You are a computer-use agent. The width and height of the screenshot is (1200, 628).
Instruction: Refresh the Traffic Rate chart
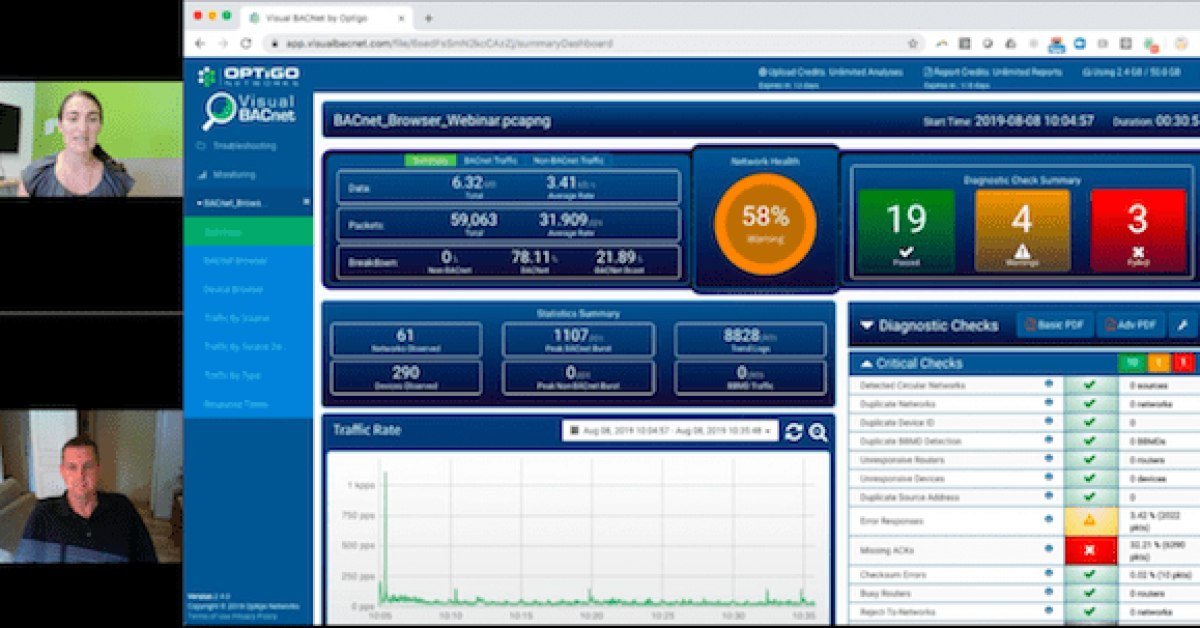tap(794, 432)
